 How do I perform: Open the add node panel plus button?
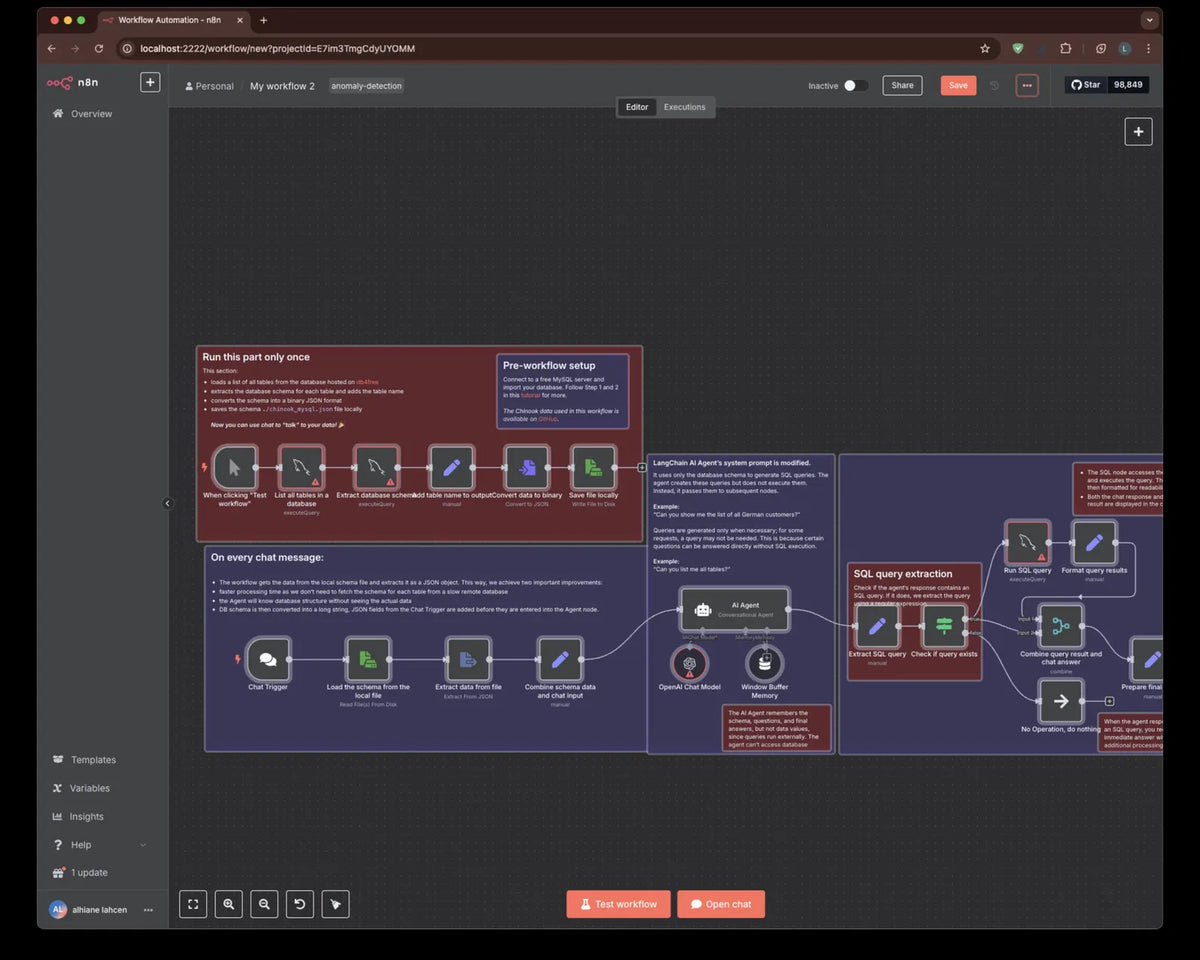coord(1138,131)
